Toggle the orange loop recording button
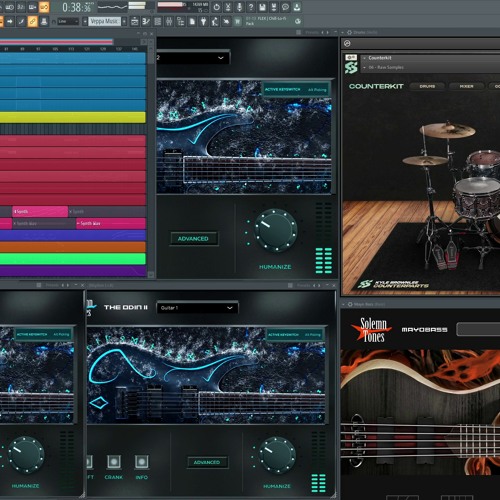 point(44,7)
